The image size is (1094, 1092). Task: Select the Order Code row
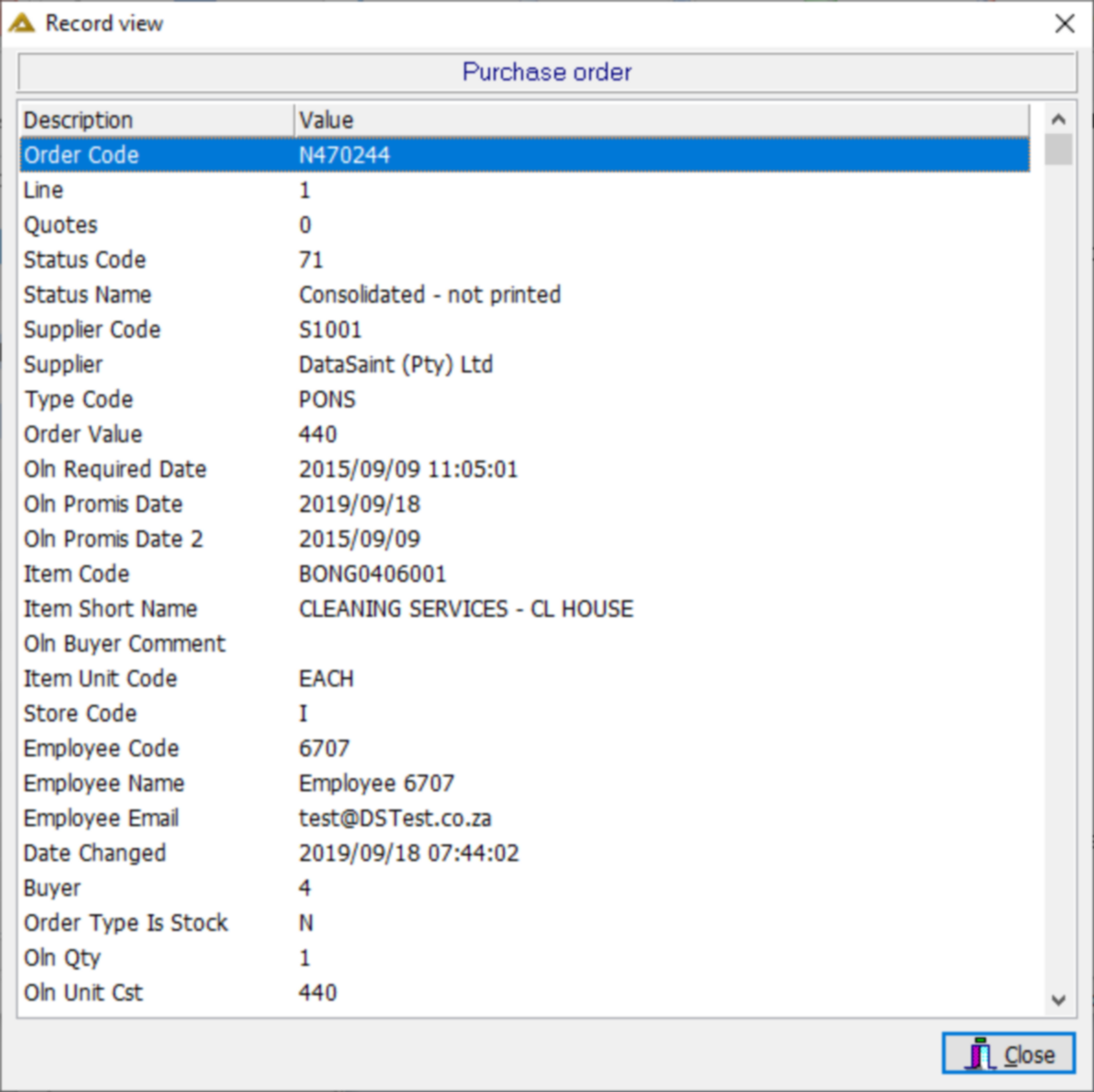click(x=525, y=155)
